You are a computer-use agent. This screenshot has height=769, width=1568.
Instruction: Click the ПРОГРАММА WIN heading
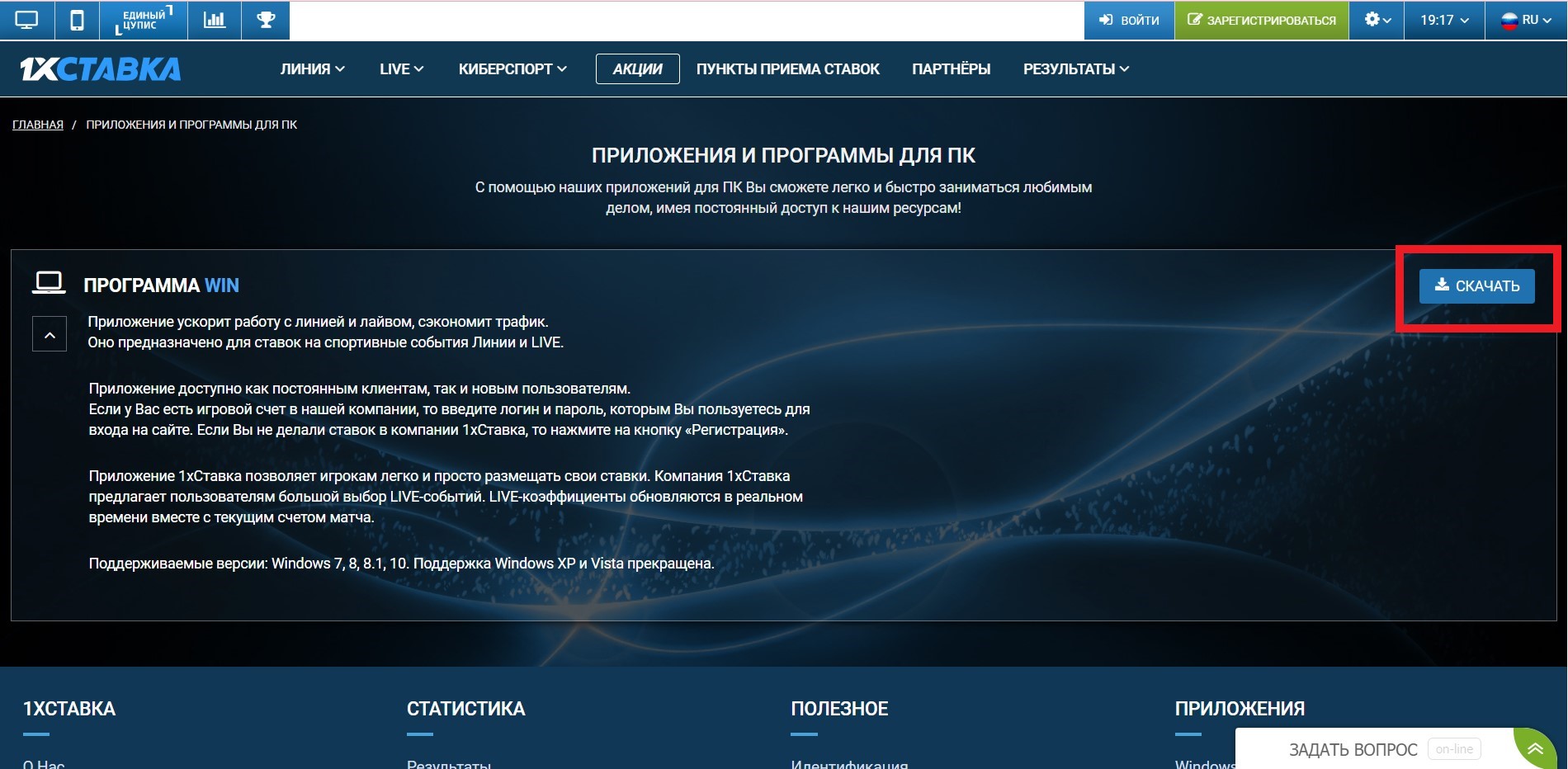point(161,285)
